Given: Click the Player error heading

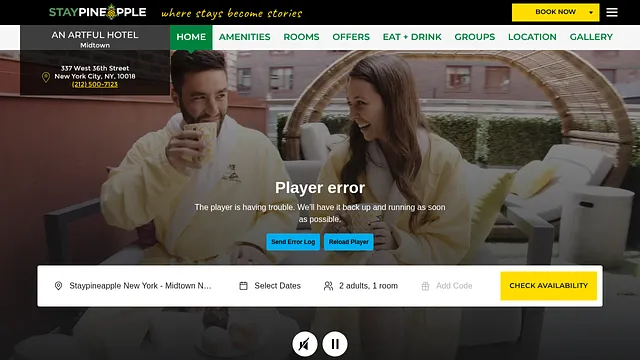Looking at the screenshot, I should point(320,188).
